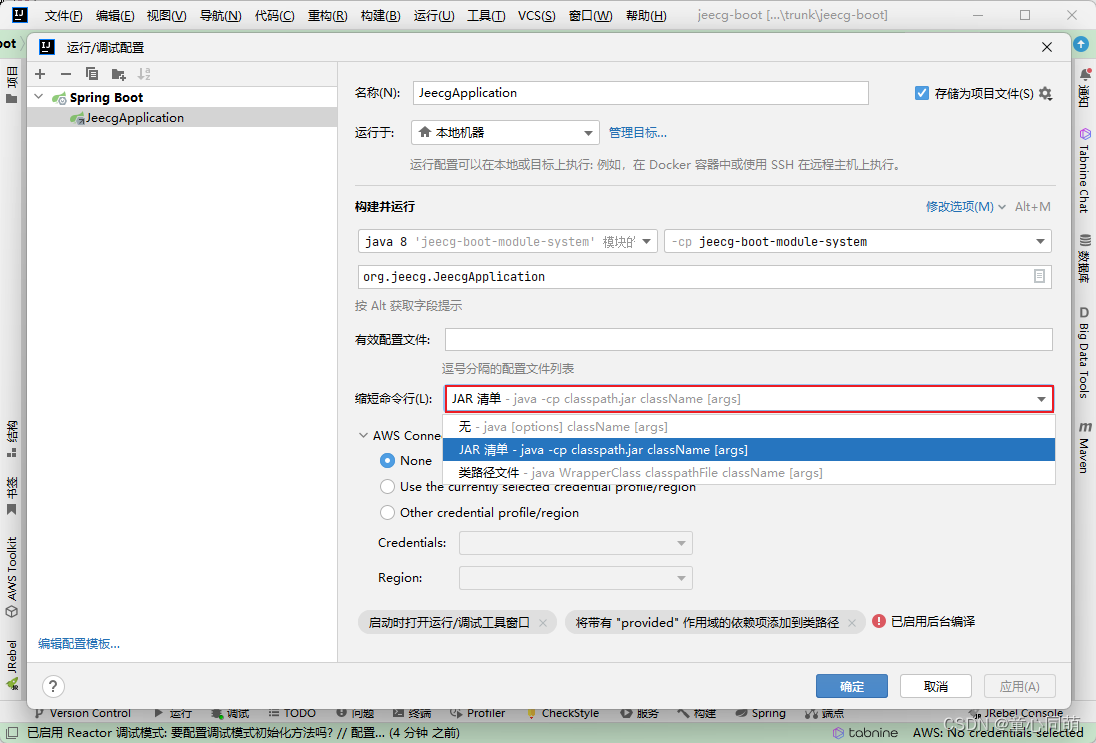This screenshot has width=1096, height=743.
Task: Choose 类路径文件 option in list
Action: [x=749, y=473]
